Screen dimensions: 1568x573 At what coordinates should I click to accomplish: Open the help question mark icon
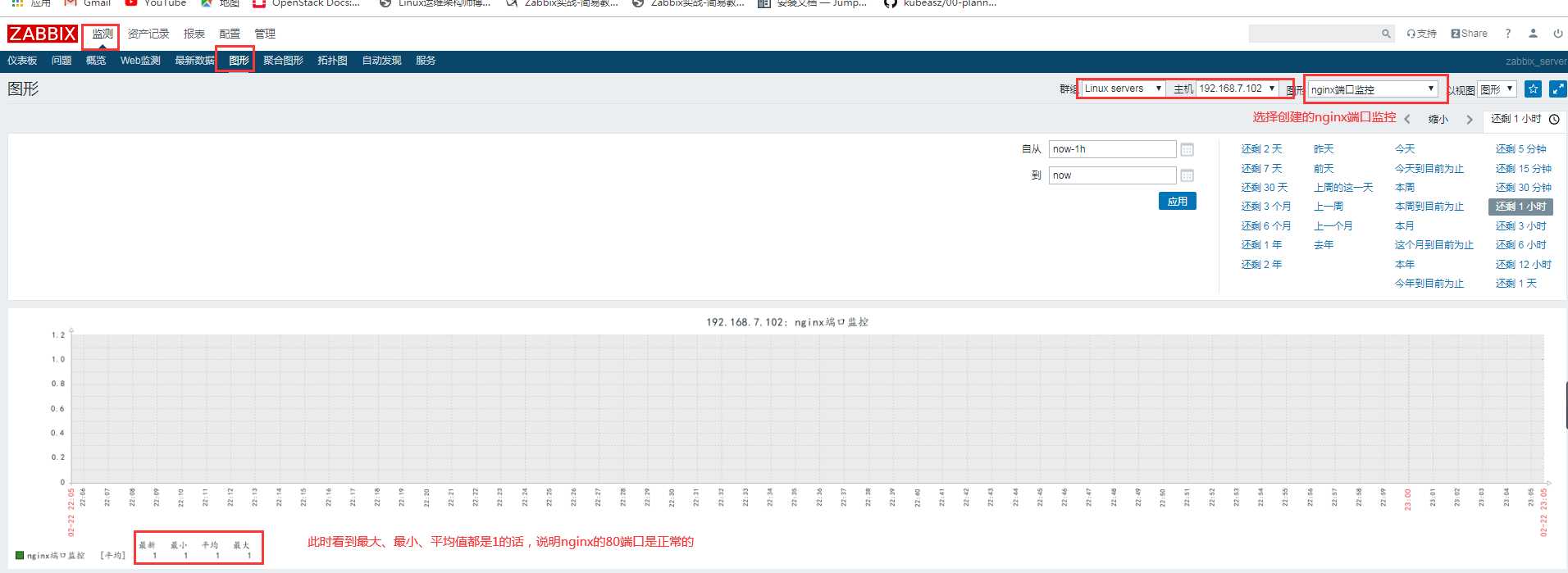[1507, 34]
